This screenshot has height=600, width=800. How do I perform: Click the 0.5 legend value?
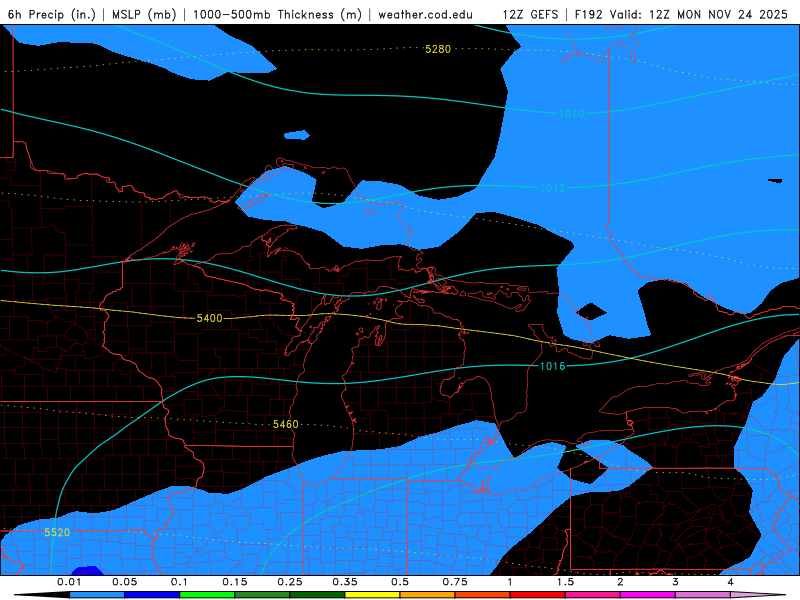coord(400,582)
